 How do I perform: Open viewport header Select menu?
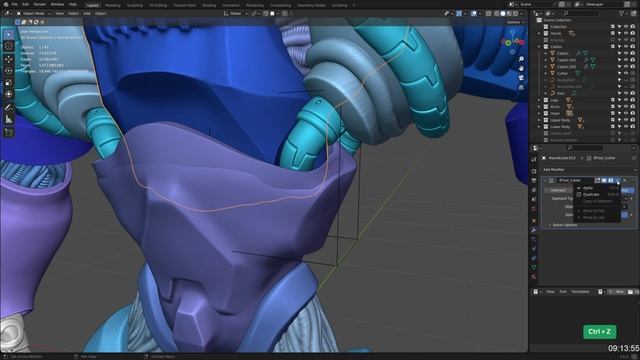click(73, 13)
